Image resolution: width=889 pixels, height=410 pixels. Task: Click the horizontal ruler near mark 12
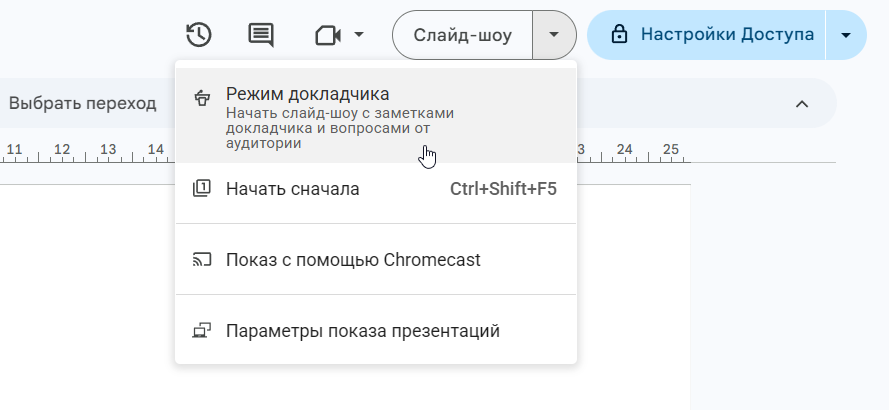[62, 151]
